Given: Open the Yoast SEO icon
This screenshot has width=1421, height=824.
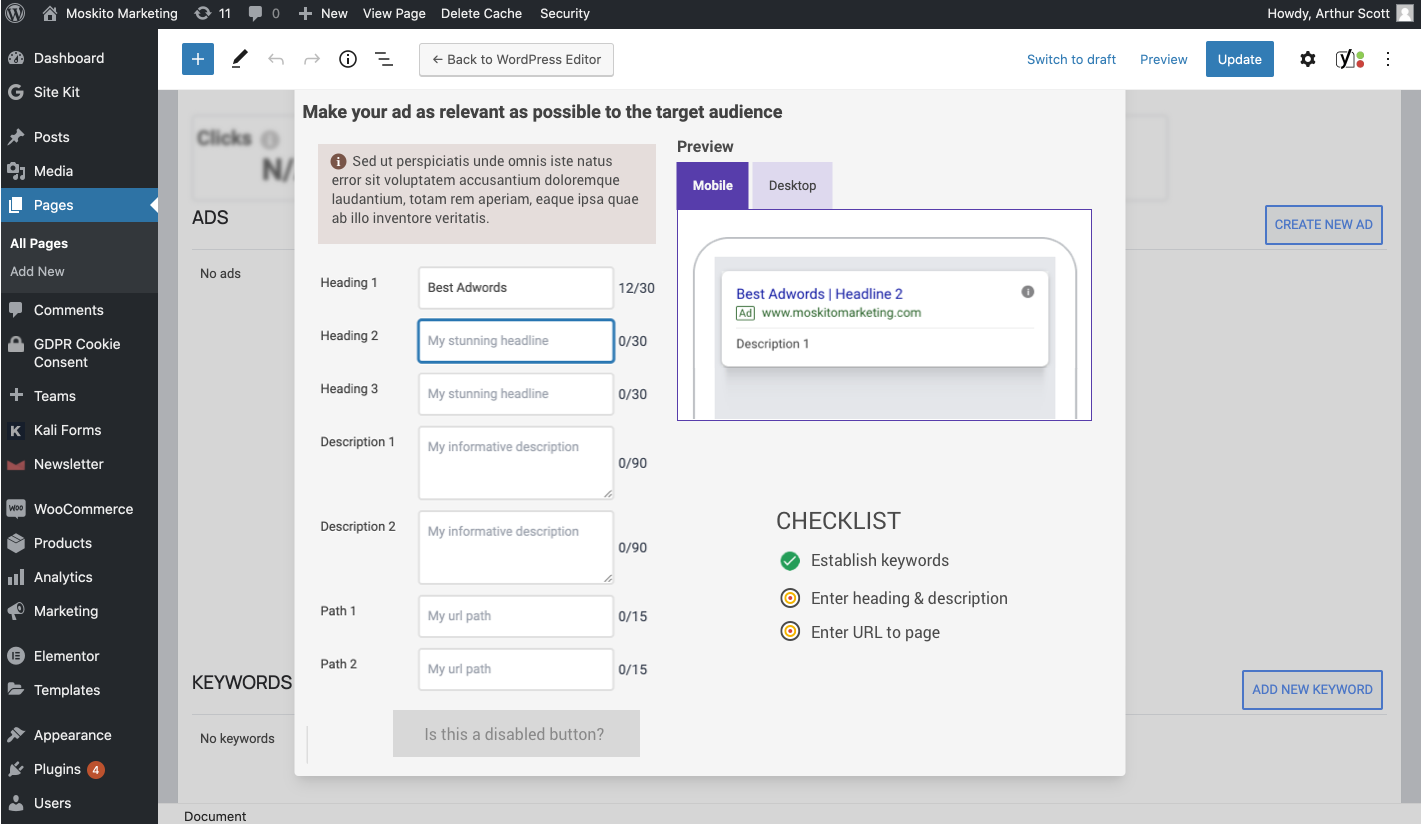Looking at the screenshot, I should click(1350, 59).
